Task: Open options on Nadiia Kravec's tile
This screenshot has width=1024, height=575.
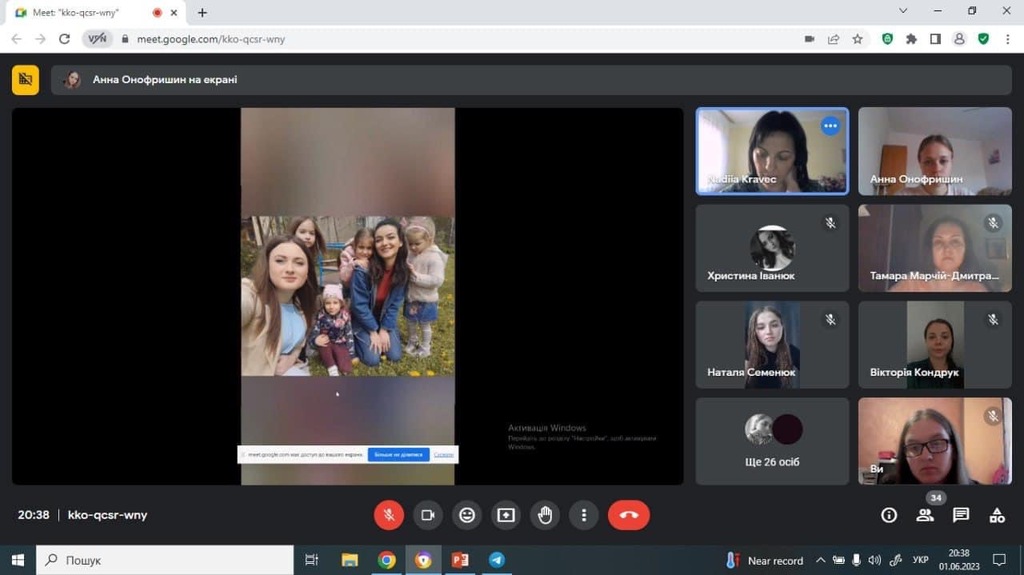Action: click(830, 126)
